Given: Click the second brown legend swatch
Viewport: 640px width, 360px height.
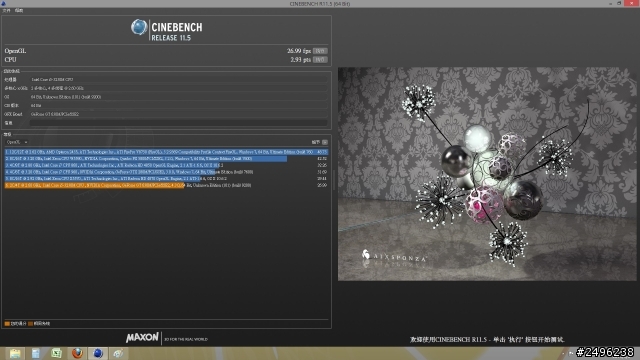Looking at the screenshot, I should pos(31,324).
